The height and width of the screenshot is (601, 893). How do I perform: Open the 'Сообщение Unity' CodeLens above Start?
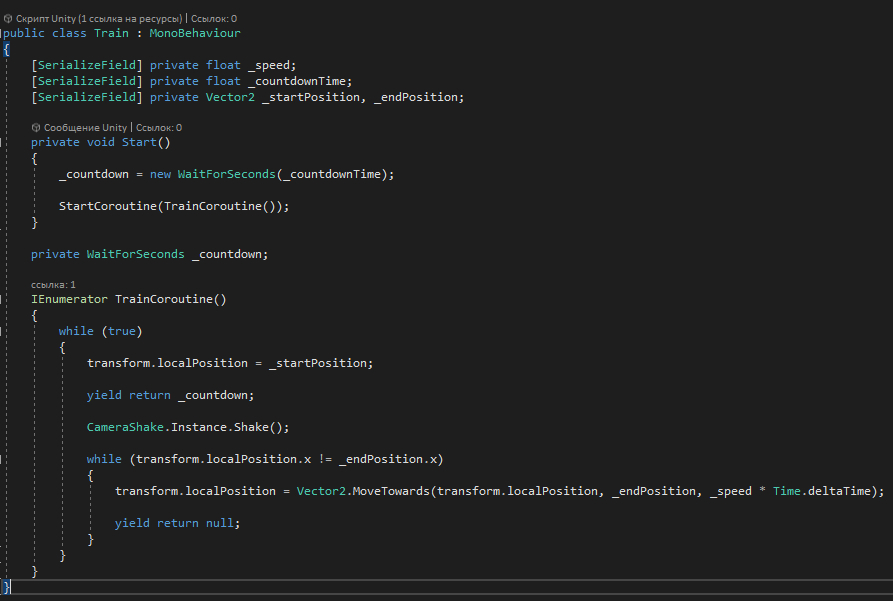[85, 127]
